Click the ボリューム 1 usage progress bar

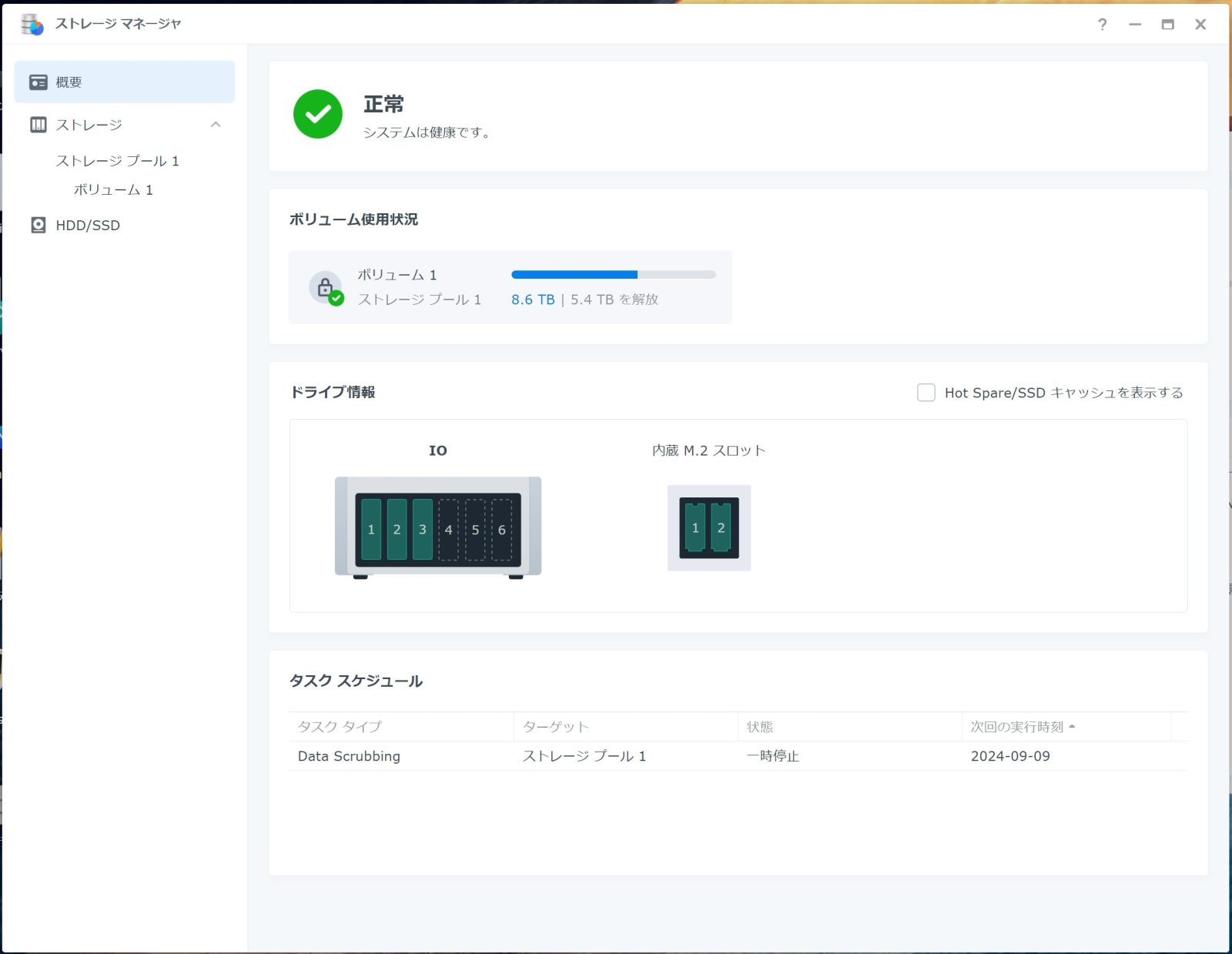click(x=613, y=275)
